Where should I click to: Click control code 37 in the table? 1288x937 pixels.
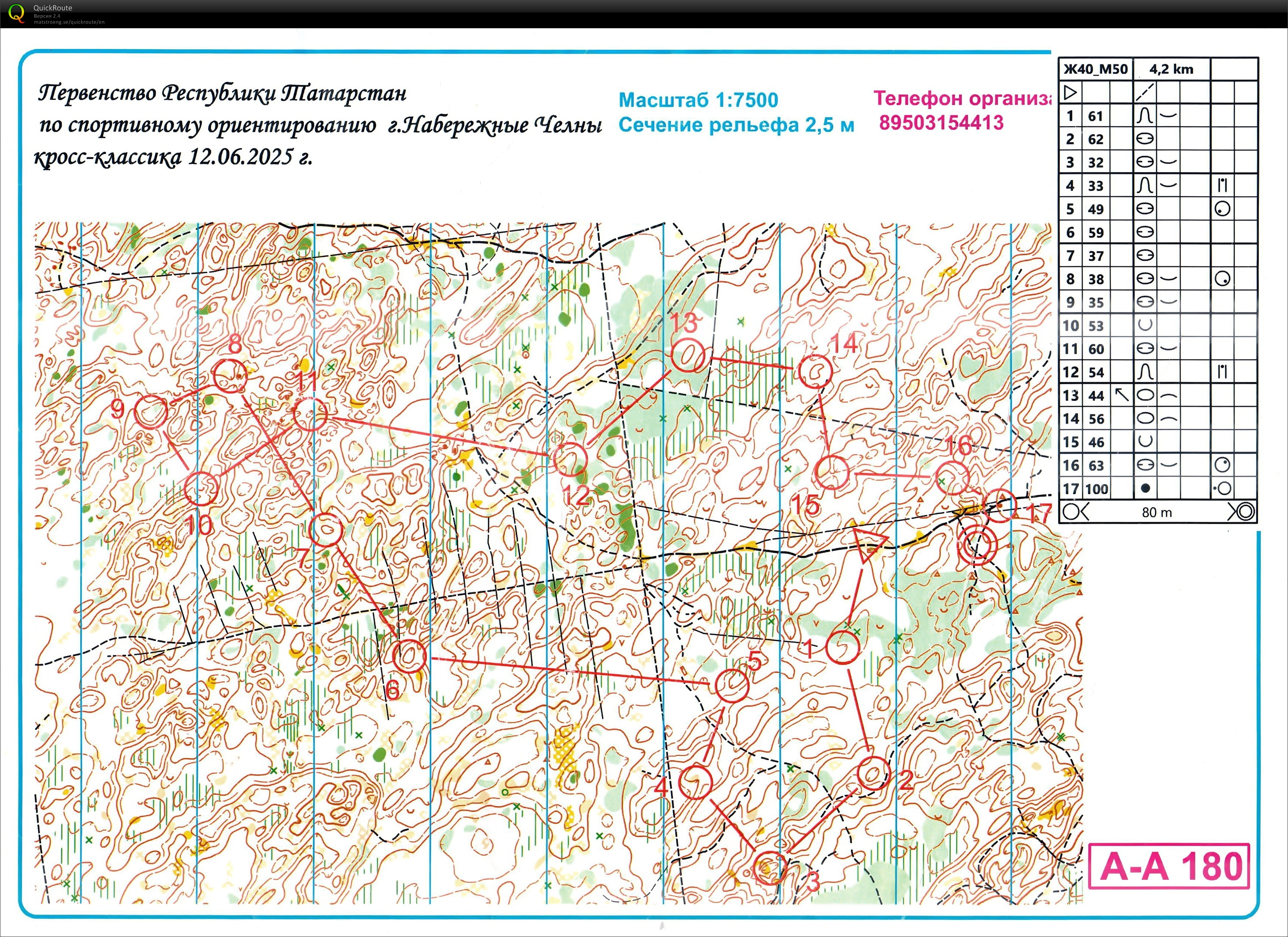click(1095, 256)
